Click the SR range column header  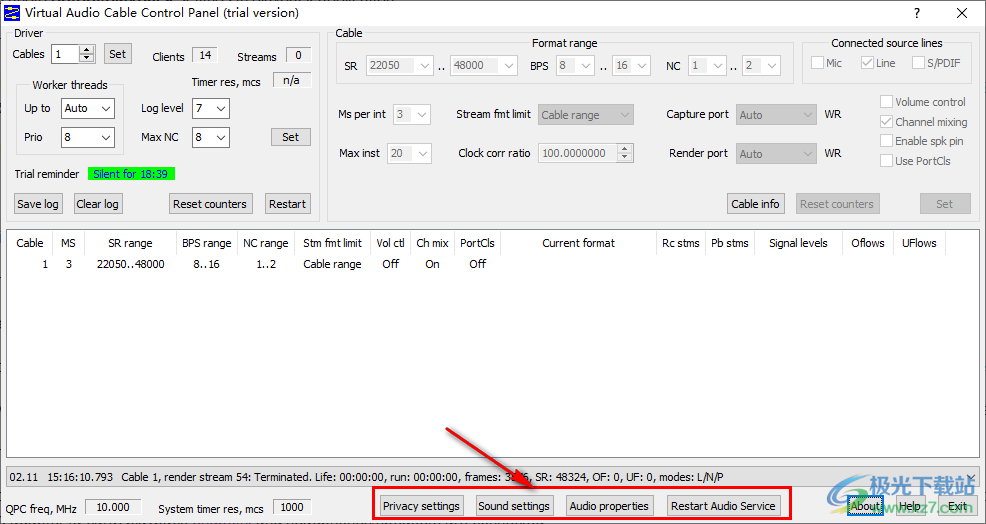tap(130, 243)
